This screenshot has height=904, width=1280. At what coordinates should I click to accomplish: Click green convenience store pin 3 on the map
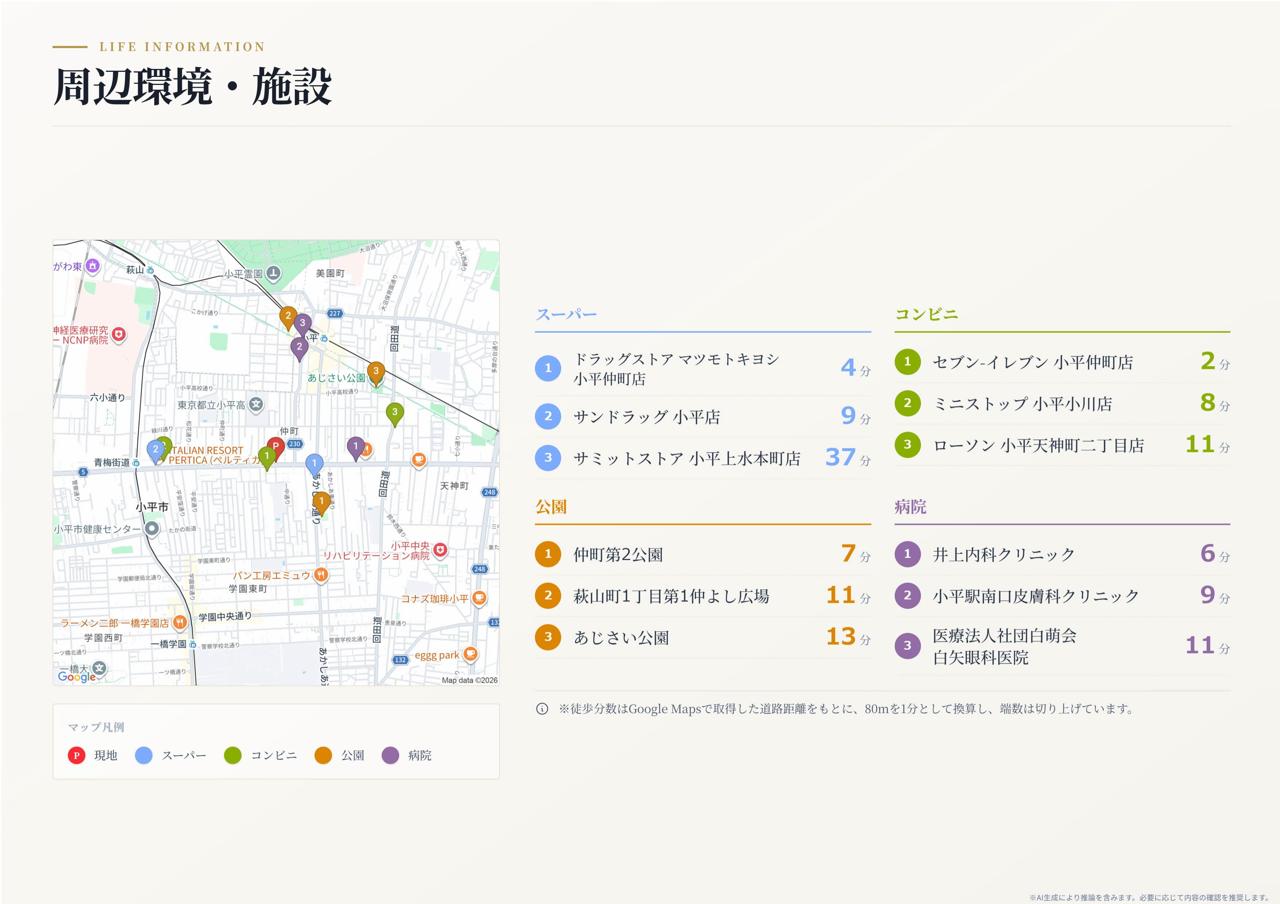[x=395, y=413]
